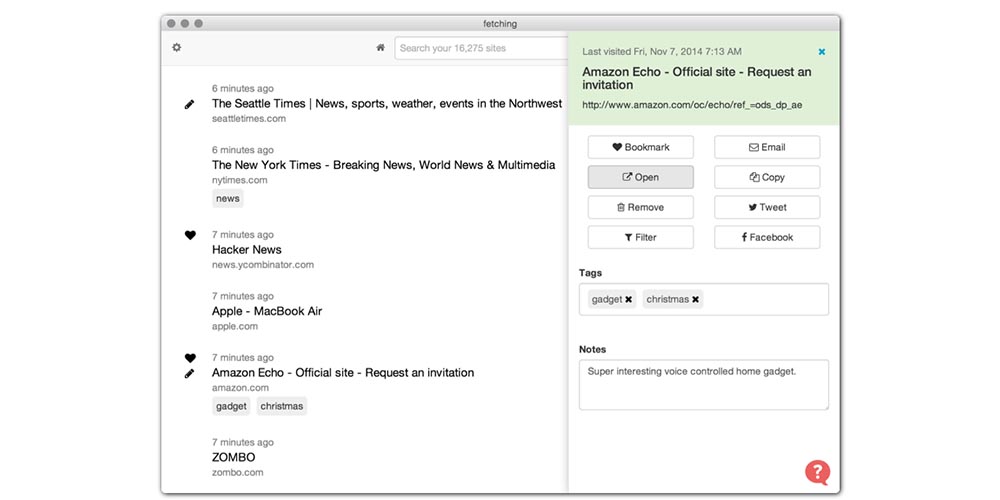Focus the Search your sites field

click(480, 48)
